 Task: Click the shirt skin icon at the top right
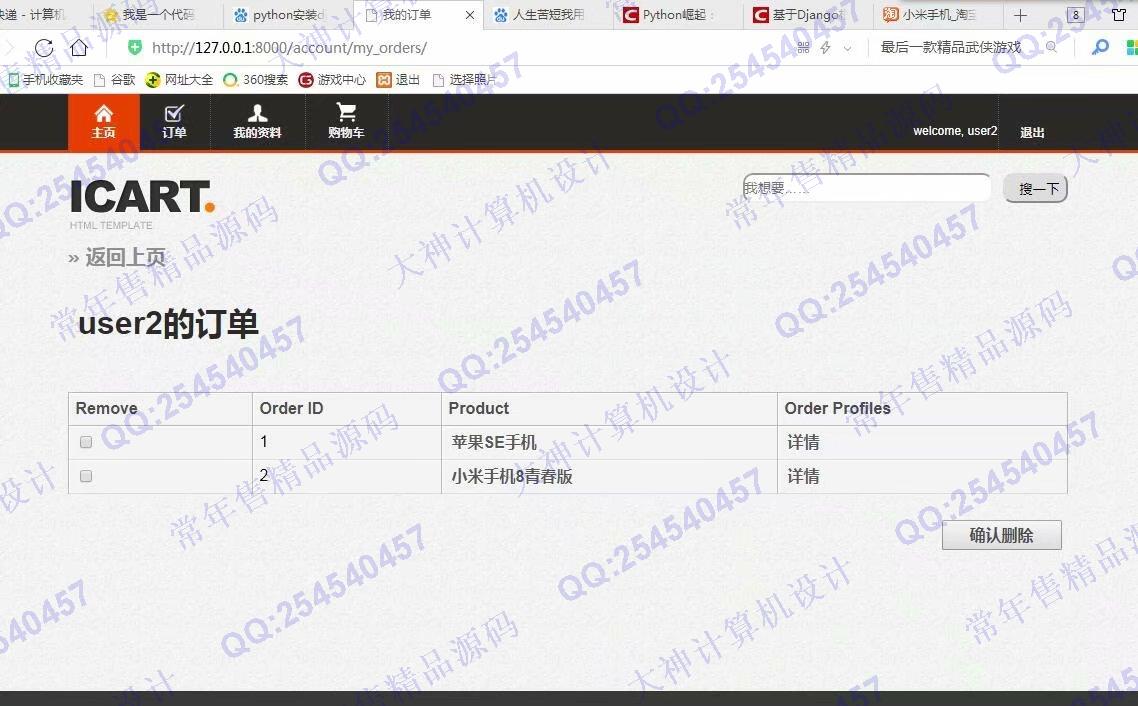pyautogui.click(x=1118, y=15)
